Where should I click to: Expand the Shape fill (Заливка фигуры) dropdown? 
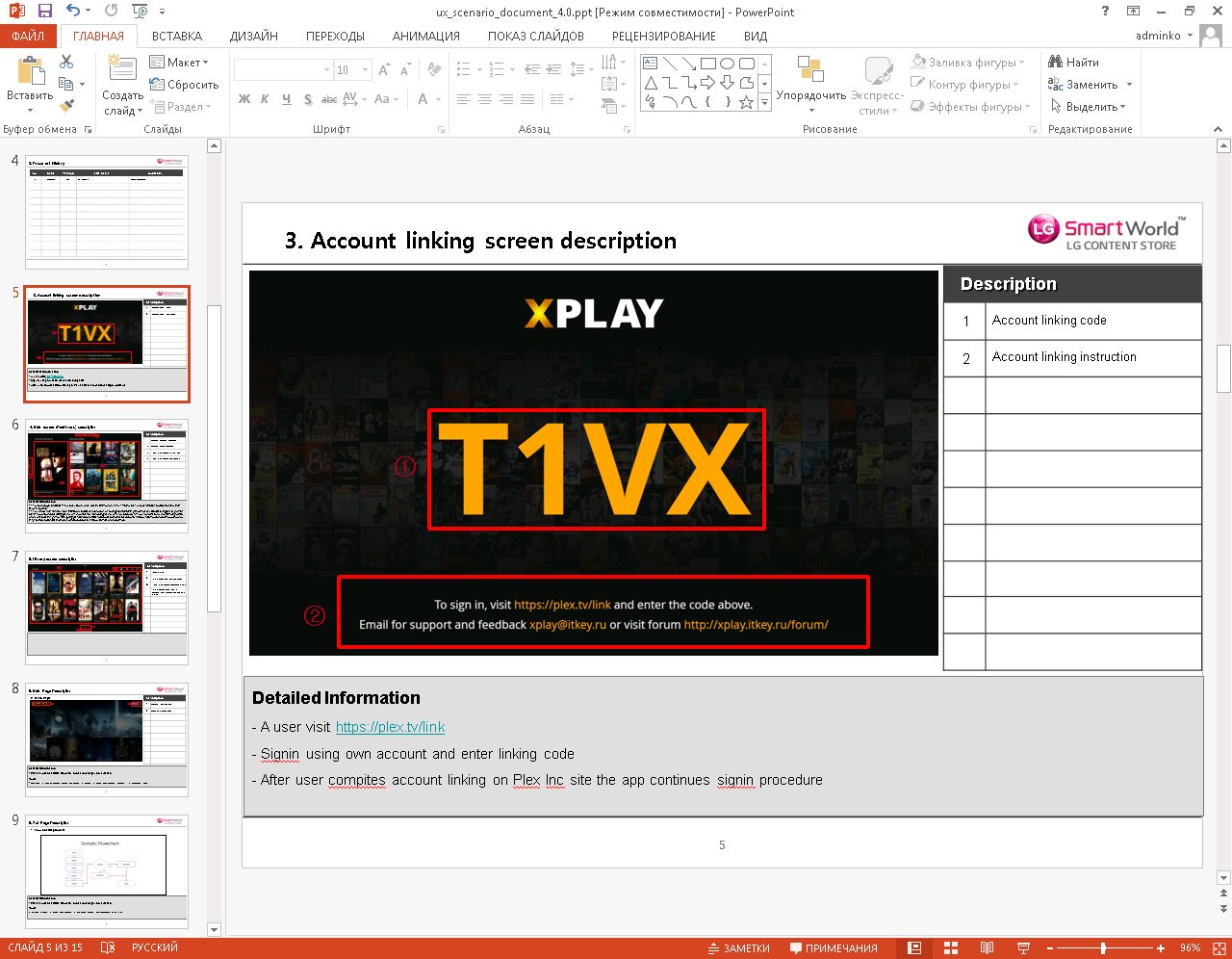click(x=1021, y=63)
